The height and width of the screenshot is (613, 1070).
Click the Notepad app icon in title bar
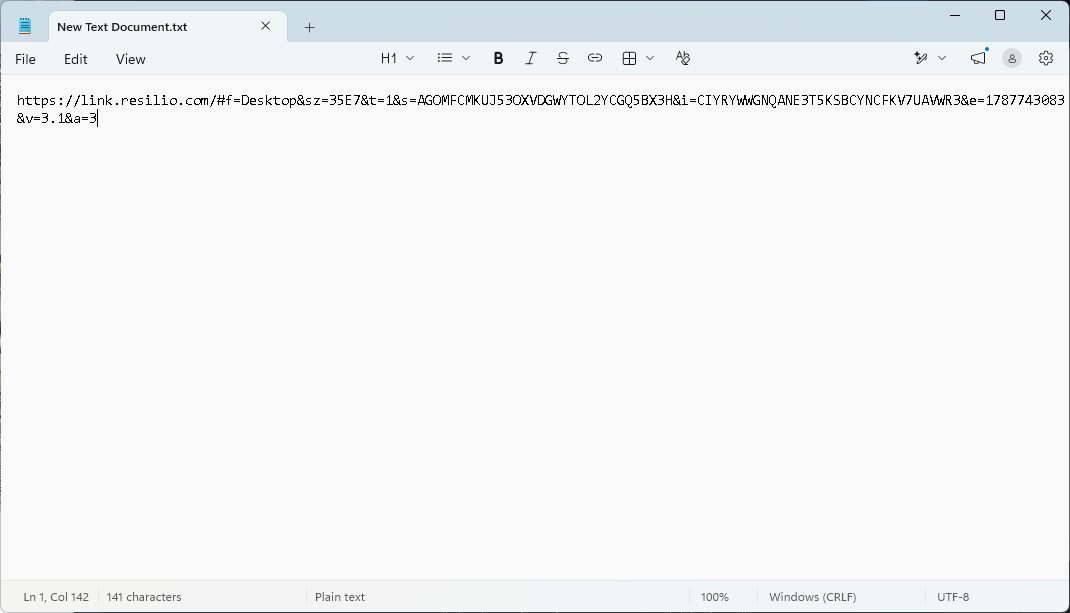point(25,27)
